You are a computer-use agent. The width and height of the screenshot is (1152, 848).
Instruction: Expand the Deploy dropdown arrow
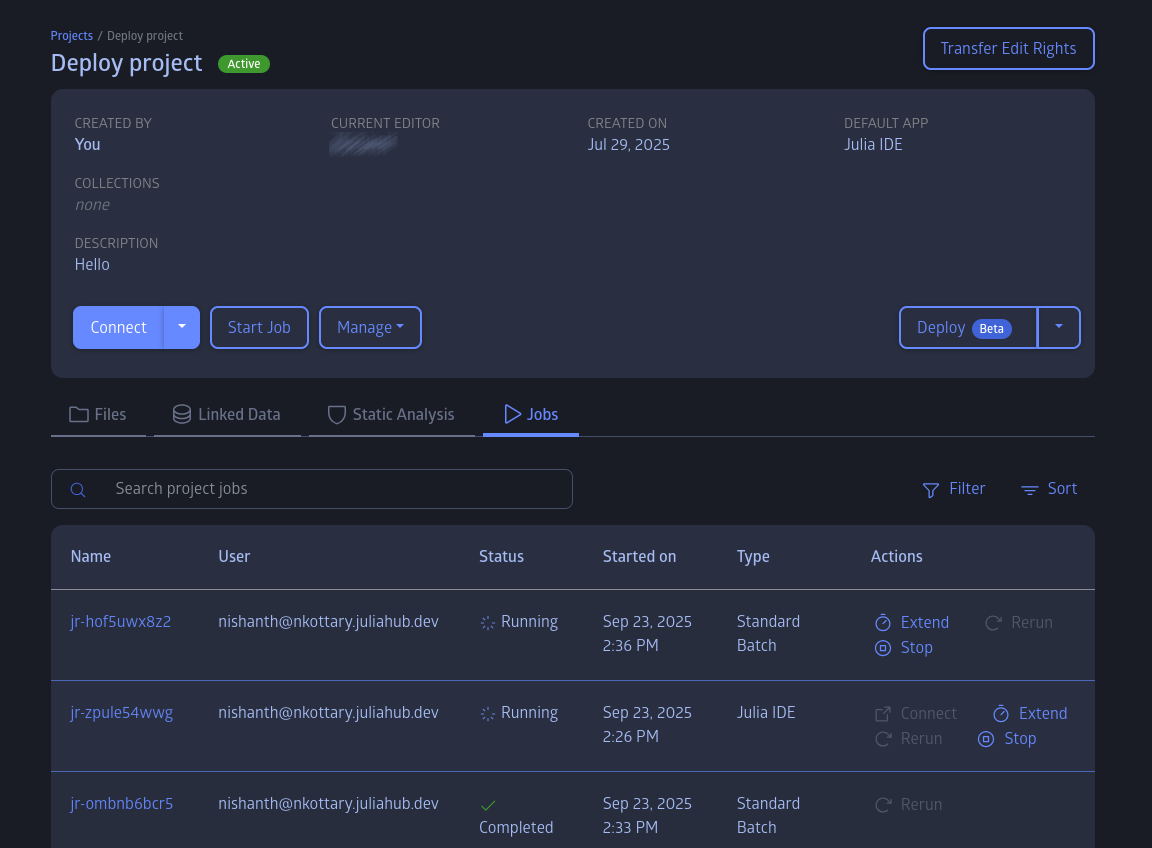tap(1059, 327)
